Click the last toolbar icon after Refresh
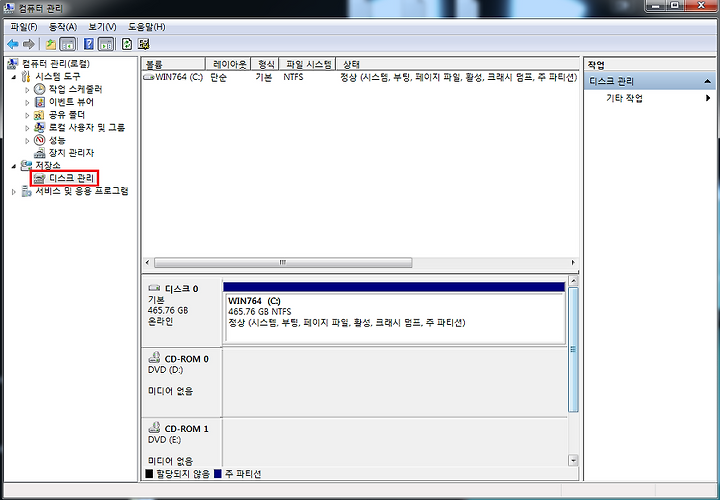Viewport: 720px width, 500px height. point(144,44)
